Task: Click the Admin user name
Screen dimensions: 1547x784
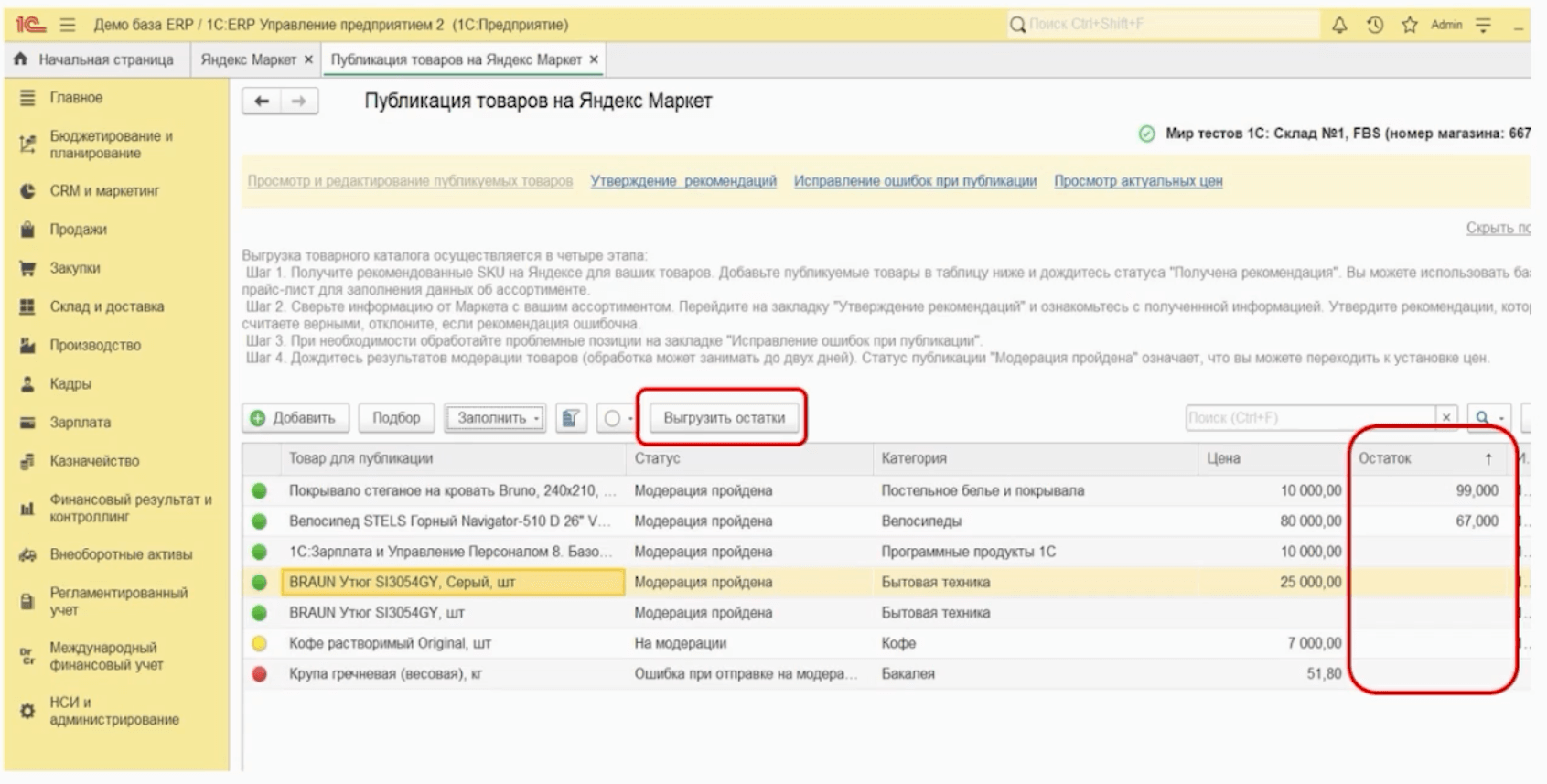Action: point(1446,25)
